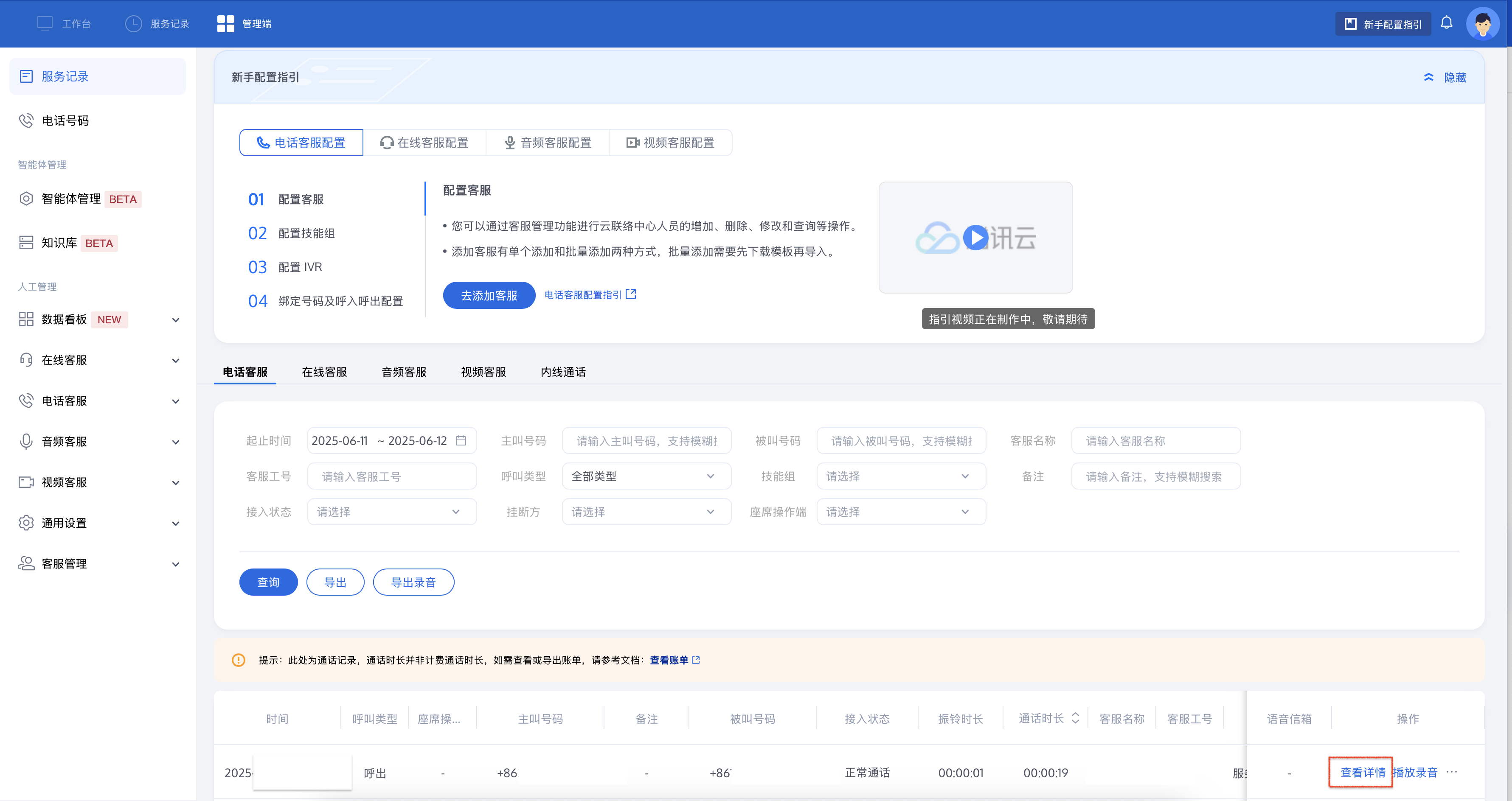Click the notification bell icon
The height and width of the screenshot is (801, 1512).
pos(1446,23)
